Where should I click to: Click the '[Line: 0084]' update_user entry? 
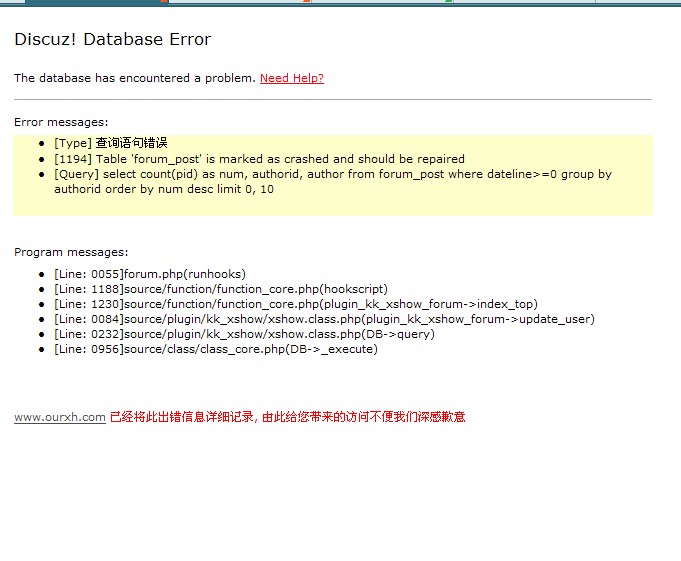coord(324,319)
